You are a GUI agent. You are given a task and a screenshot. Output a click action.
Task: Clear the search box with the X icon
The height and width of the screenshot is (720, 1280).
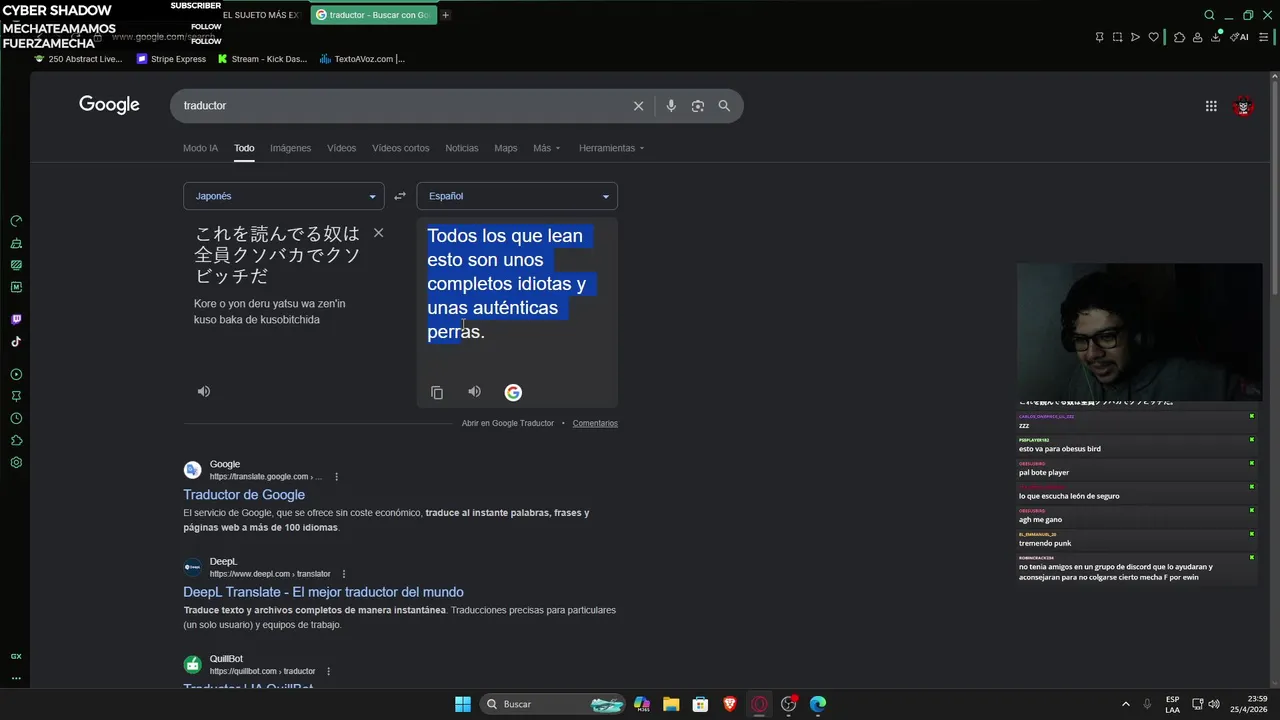(x=638, y=106)
